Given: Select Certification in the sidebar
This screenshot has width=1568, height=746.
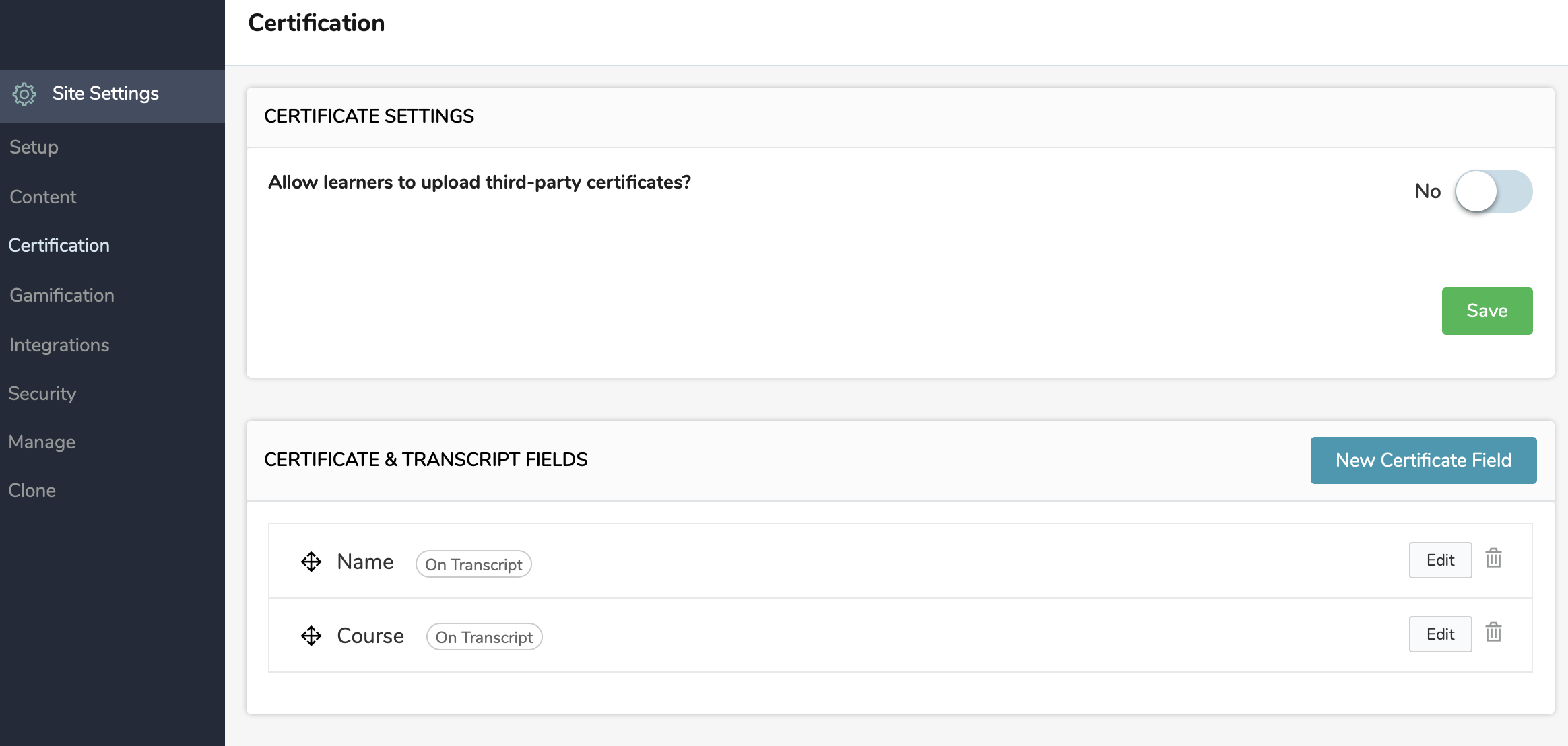Looking at the screenshot, I should pyautogui.click(x=59, y=245).
